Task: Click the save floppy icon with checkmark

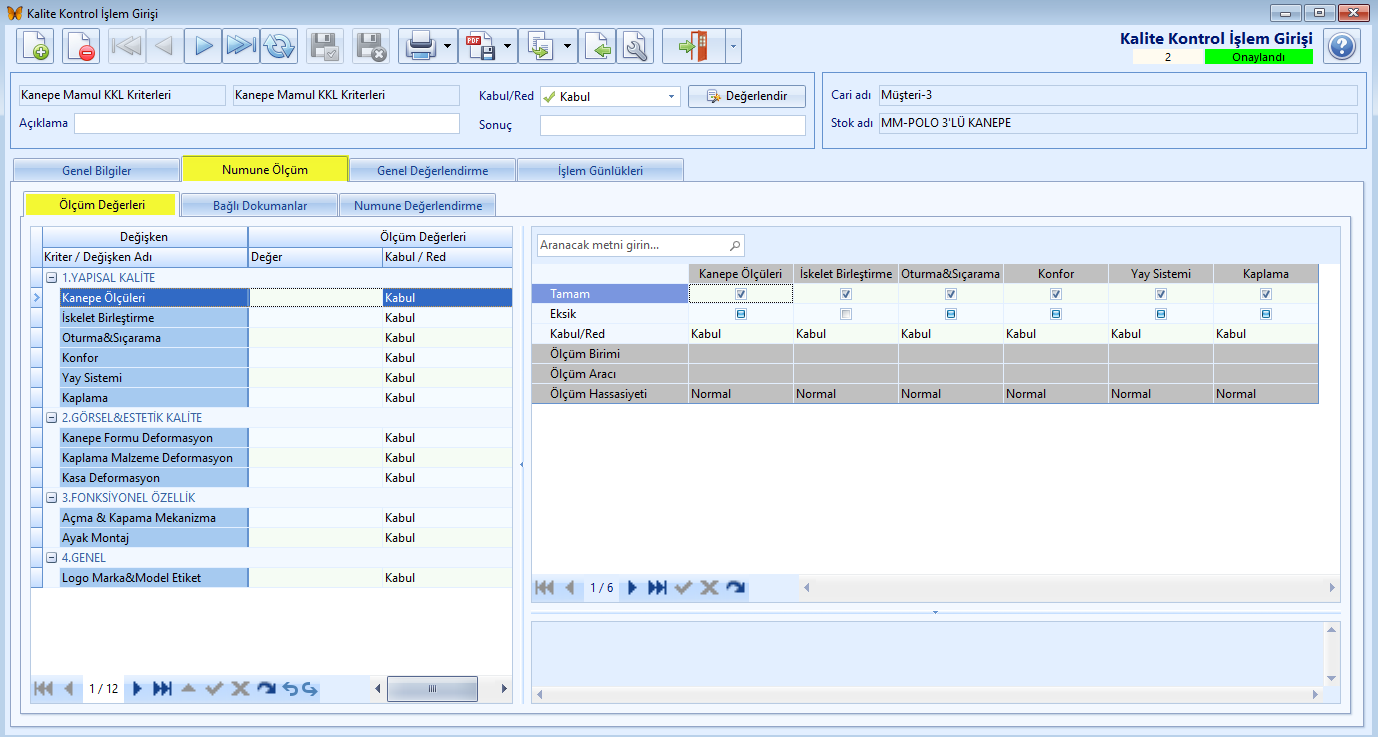Action: (x=325, y=46)
